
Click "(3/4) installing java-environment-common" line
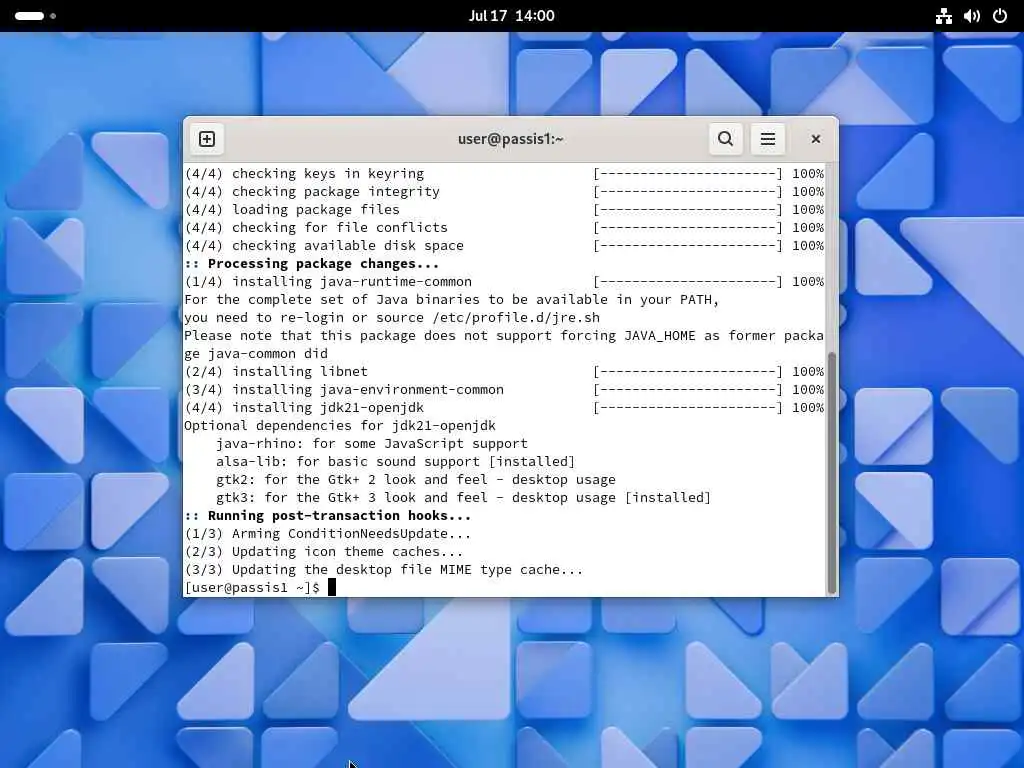(x=505, y=390)
